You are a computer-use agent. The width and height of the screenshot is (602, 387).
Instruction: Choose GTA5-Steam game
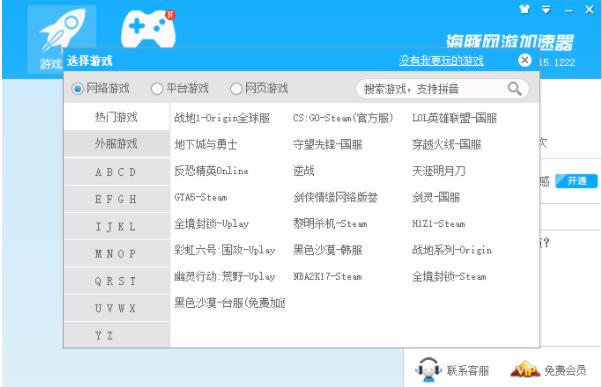pyautogui.click(x=201, y=197)
